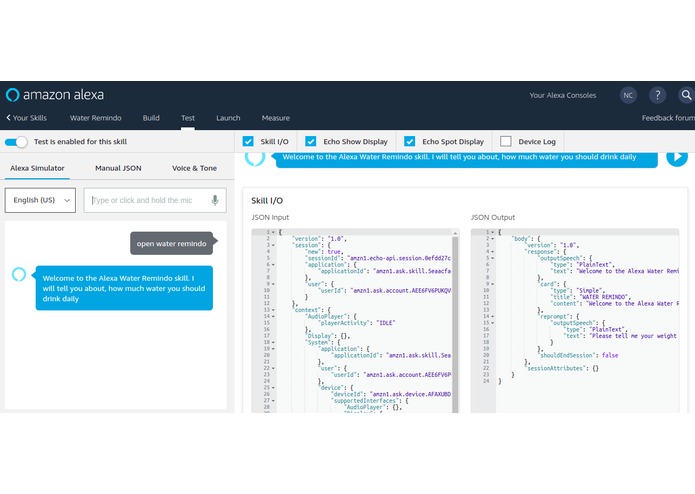Collapse JSON Output line 1 fold arrow
Viewport: 695px width, 494px height.
(492, 232)
